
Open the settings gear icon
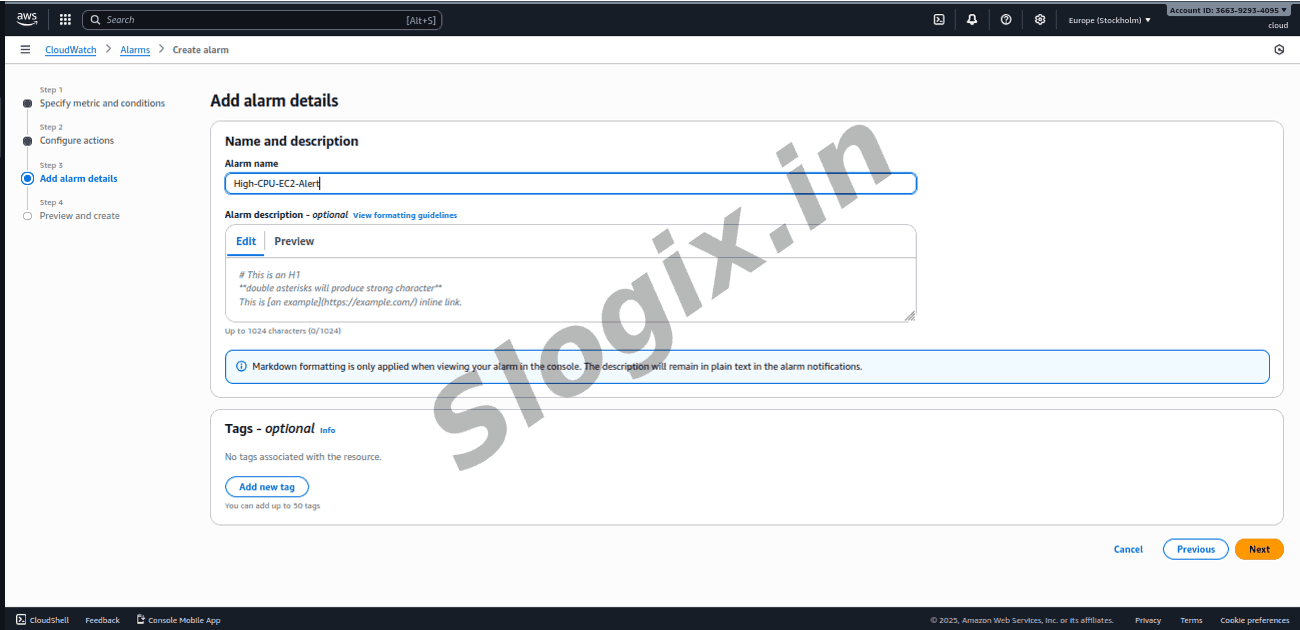pos(1040,19)
